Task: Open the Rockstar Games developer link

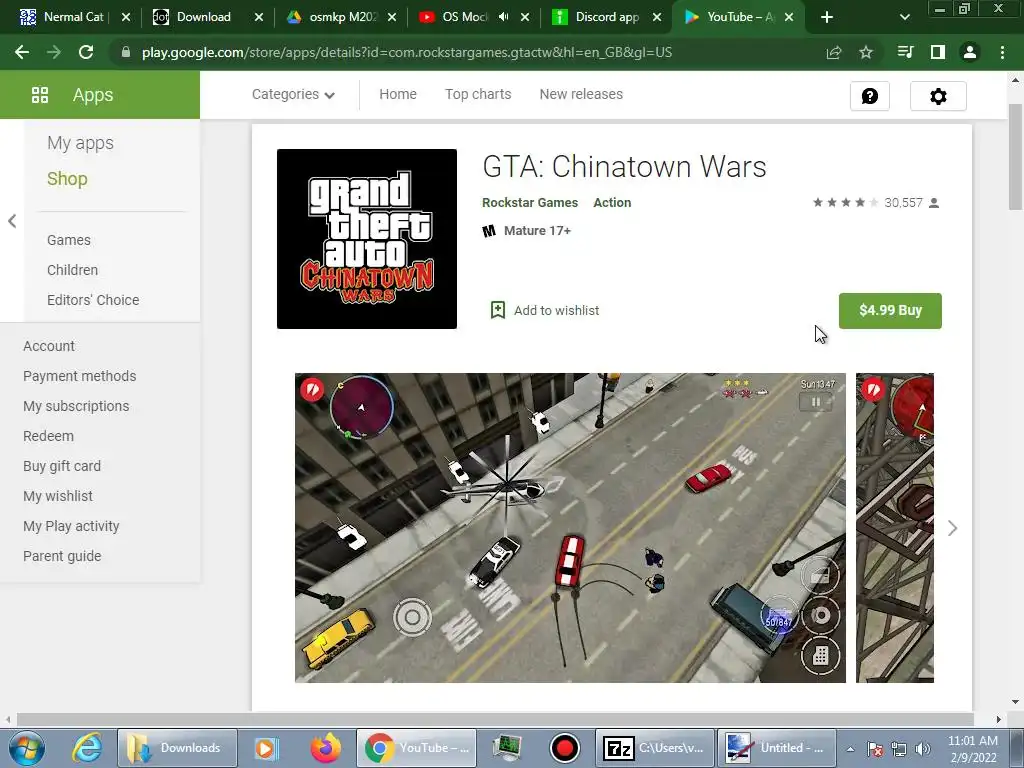Action: pyautogui.click(x=530, y=203)
